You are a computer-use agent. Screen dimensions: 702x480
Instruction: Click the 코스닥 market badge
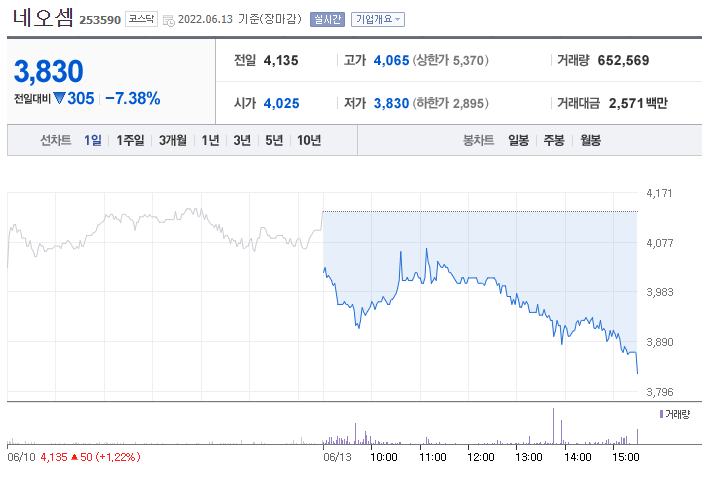[x=141, y=19]
